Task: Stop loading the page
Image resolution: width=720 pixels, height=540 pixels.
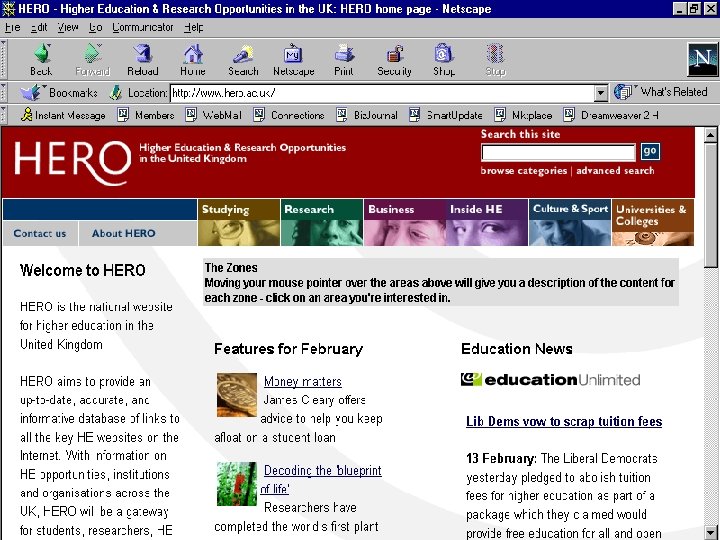Action: coord(495,59)
